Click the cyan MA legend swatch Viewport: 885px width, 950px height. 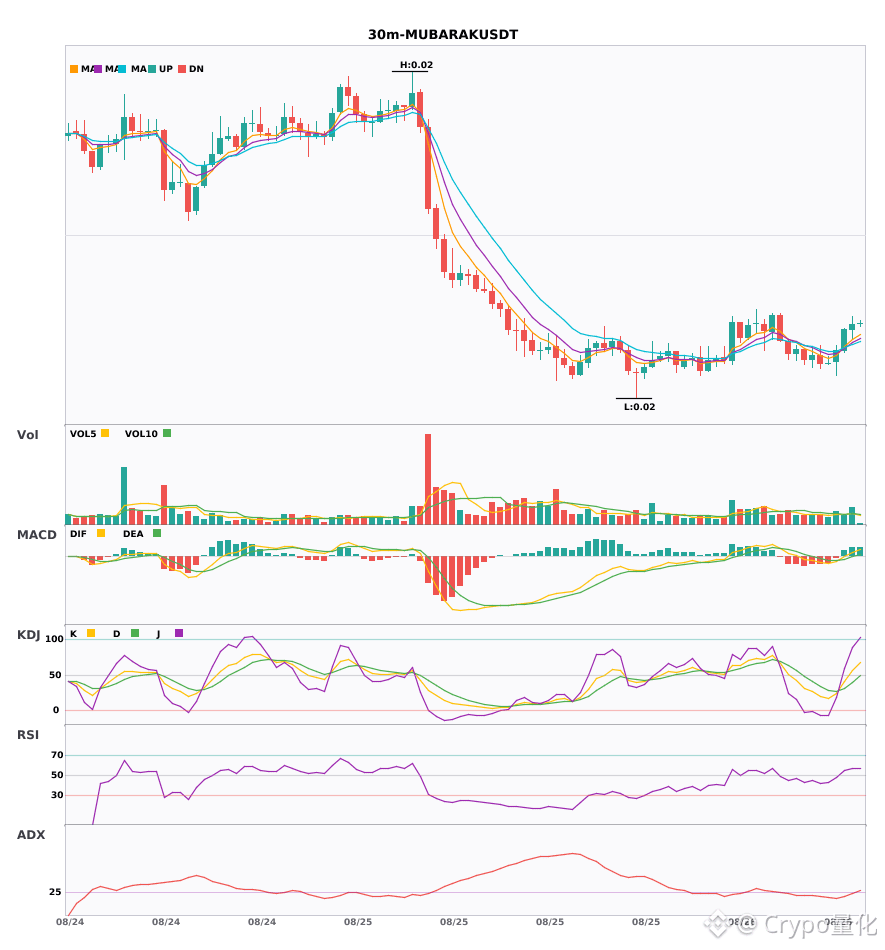coord(122,69)
